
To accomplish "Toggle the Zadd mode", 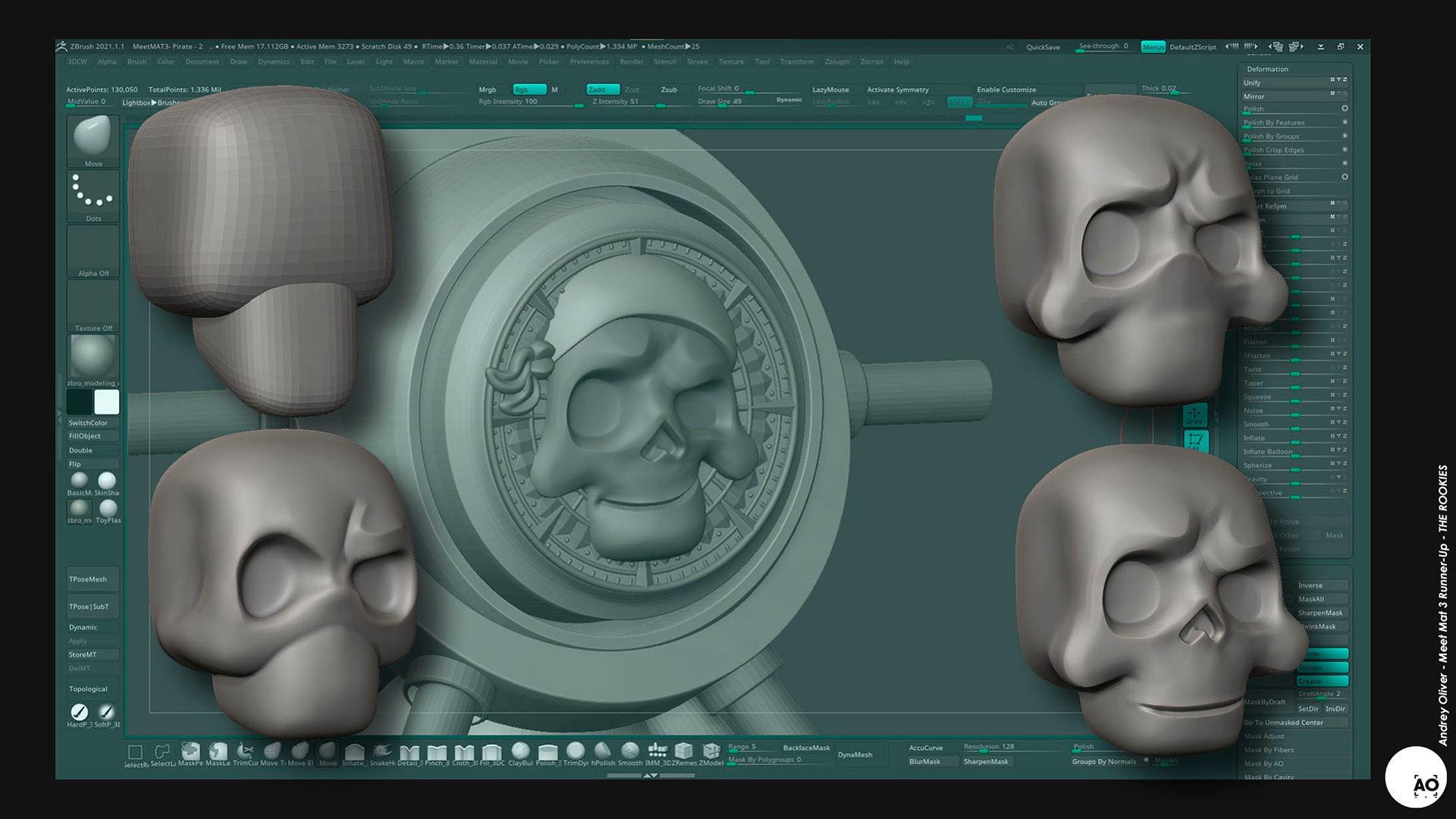I will click(x=603, y=89).
